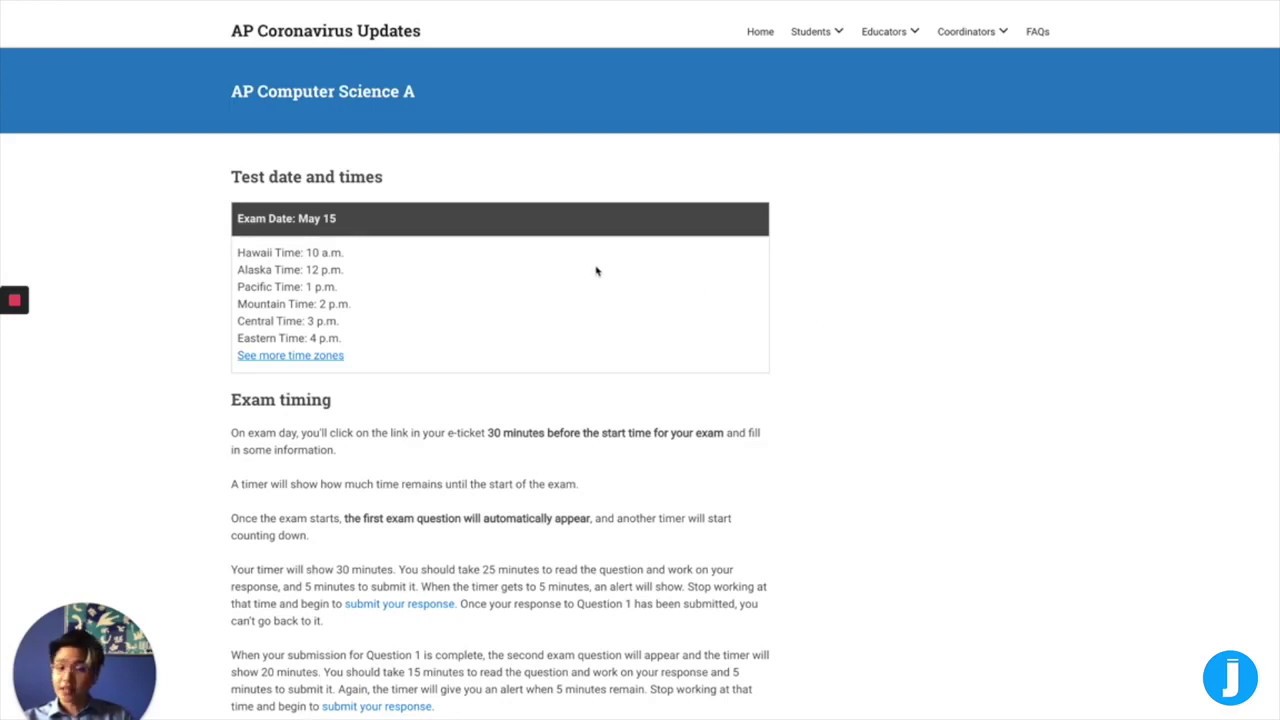Go to the Home nav item
Image resolution: width=1280 pixels, height=720 pixels.
pos(760,32)
